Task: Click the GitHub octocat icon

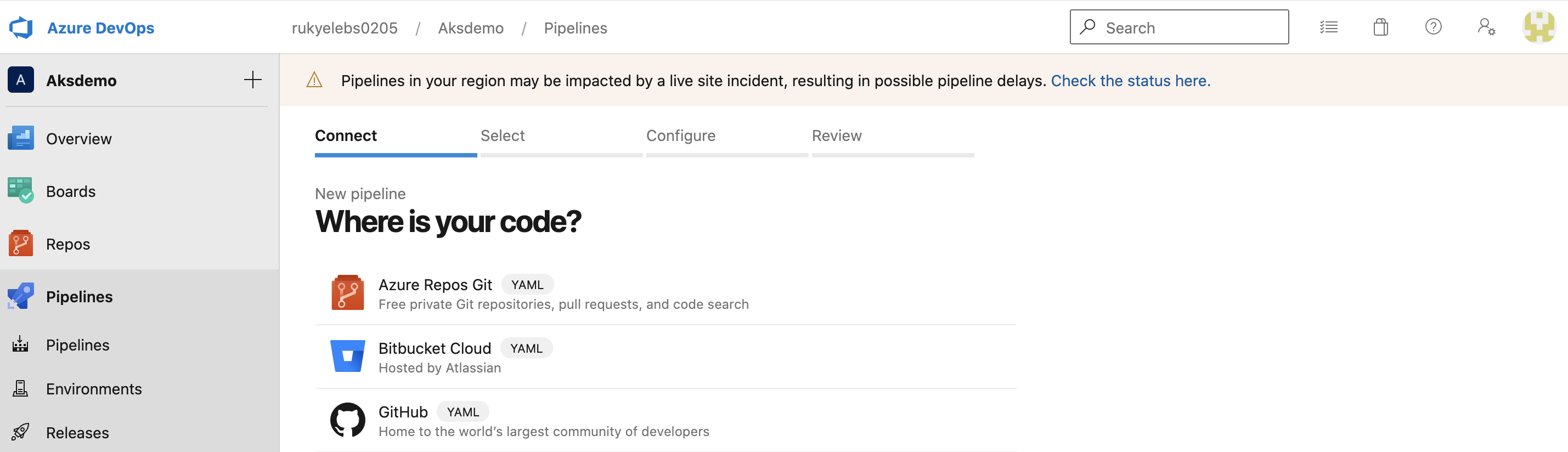Action: pos(348,420)
